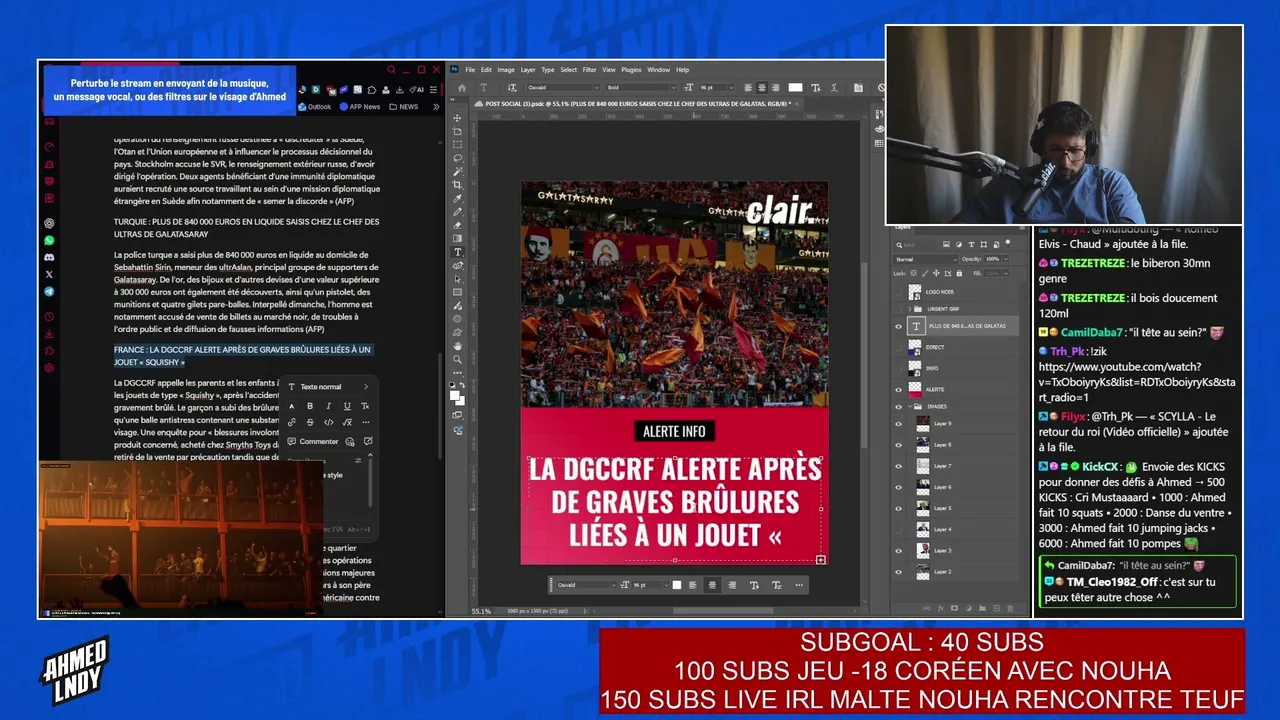This screenshot has width=1280, height=720.
Task: Hide Layer 2
Action: point(898,571)
